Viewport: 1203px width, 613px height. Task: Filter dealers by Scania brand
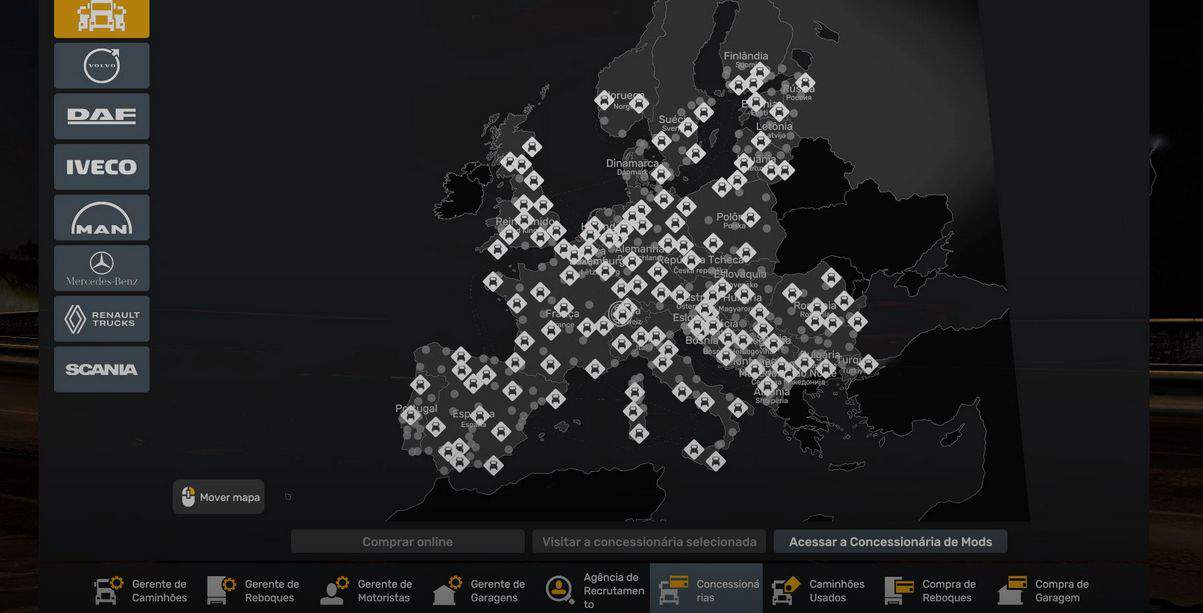(101, 369)
